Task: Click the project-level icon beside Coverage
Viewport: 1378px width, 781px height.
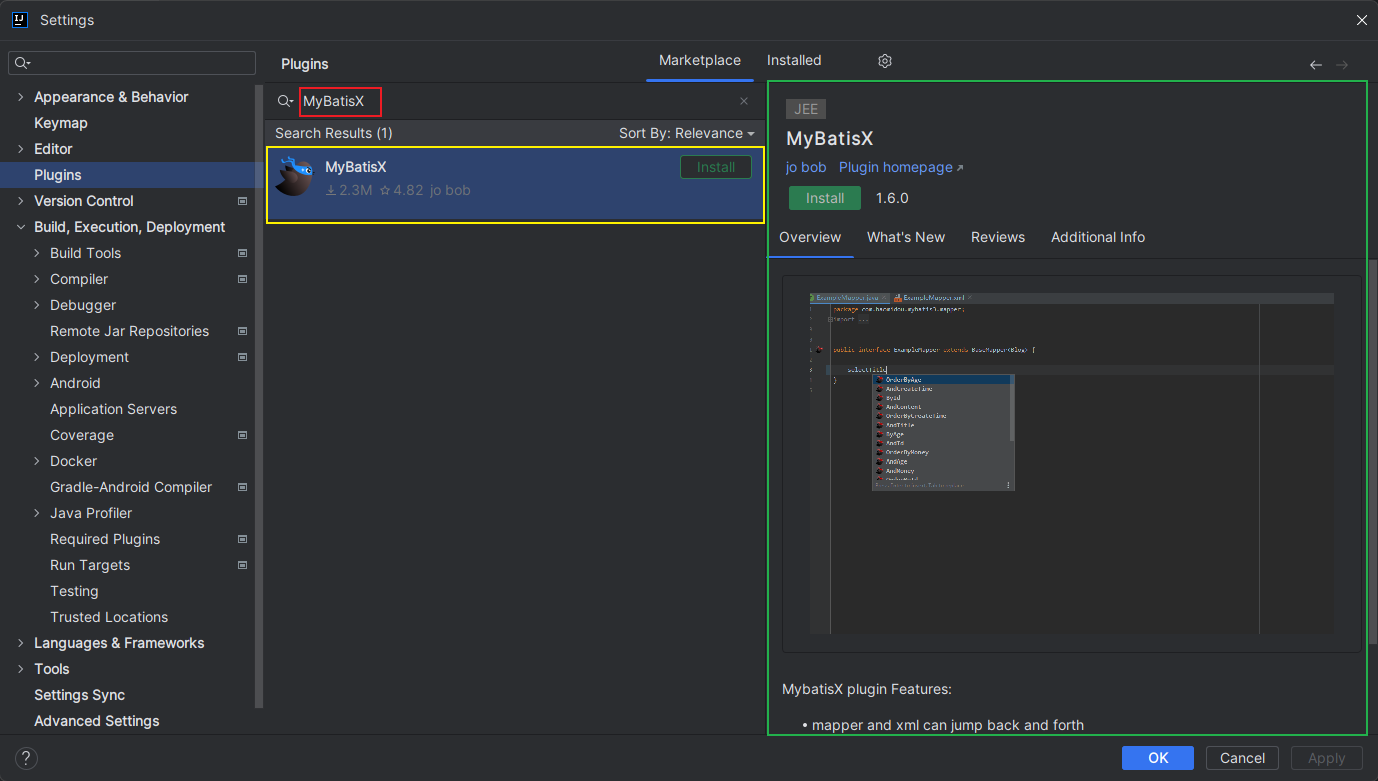Action: [x=242, y=435]
